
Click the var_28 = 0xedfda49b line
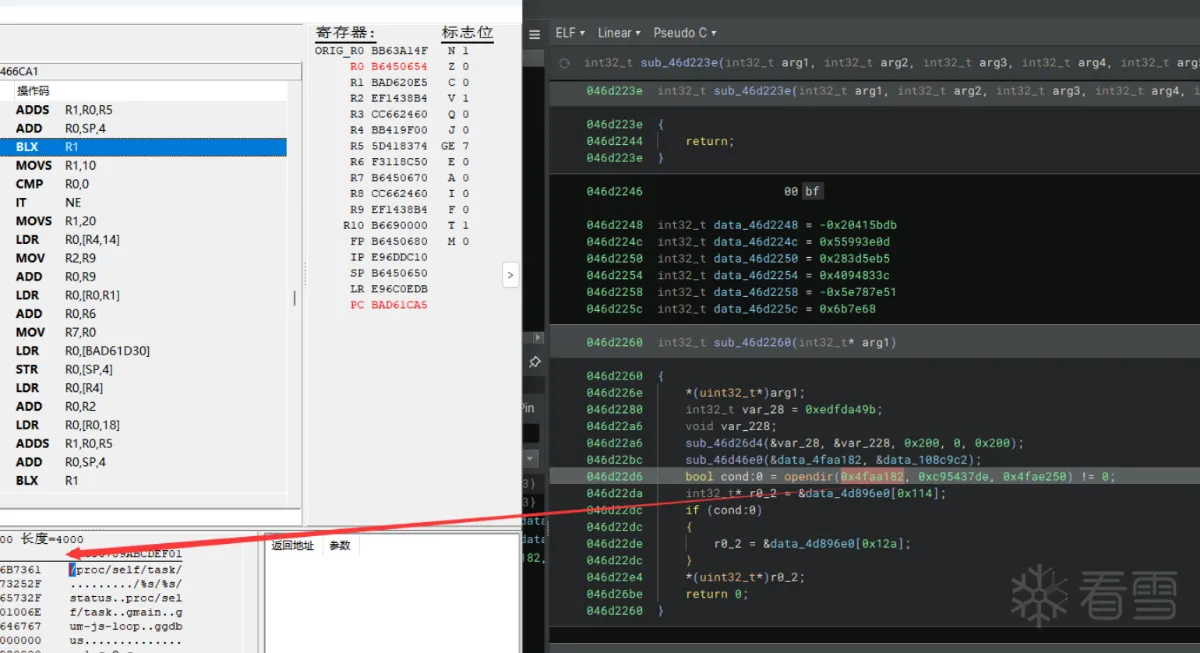[x=784, y=410]
